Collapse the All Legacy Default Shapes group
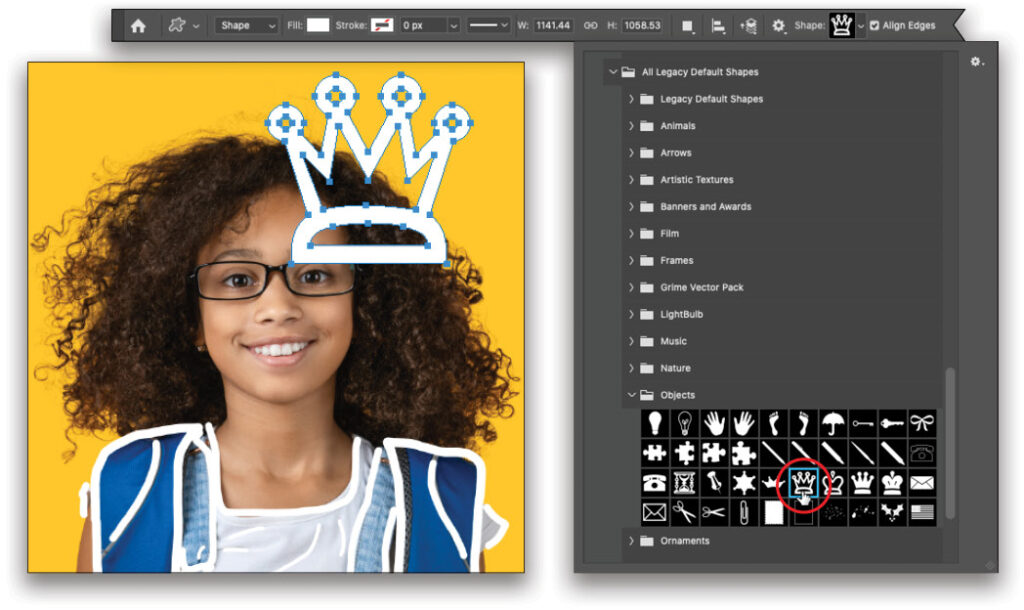 coord(613,71)
